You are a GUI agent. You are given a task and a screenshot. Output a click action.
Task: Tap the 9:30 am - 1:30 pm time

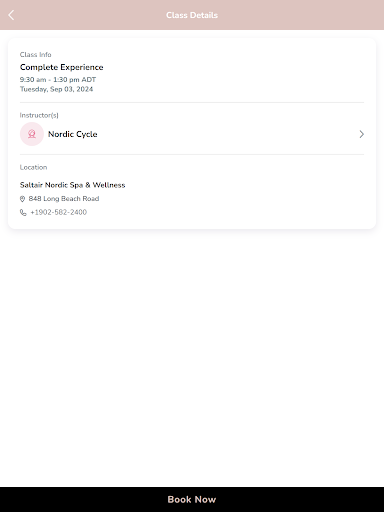click(x=58, y=80)
